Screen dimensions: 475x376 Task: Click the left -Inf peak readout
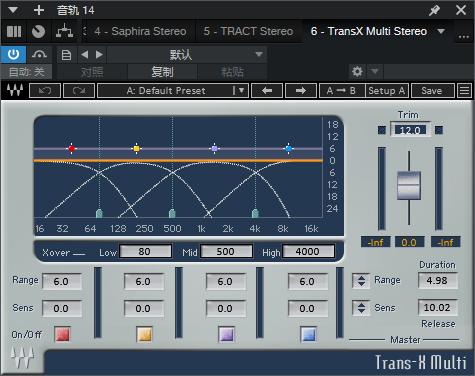pos(376,242)
